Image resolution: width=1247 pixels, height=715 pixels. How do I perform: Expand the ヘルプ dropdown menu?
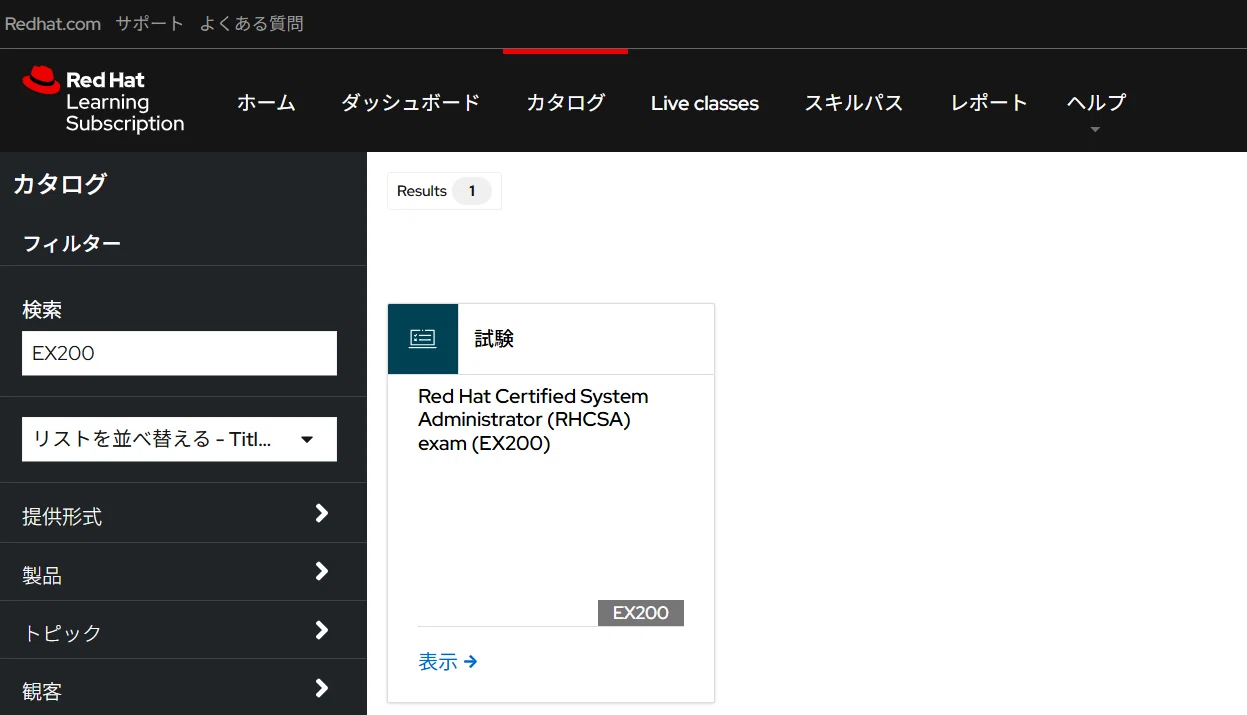[1096, 102]
